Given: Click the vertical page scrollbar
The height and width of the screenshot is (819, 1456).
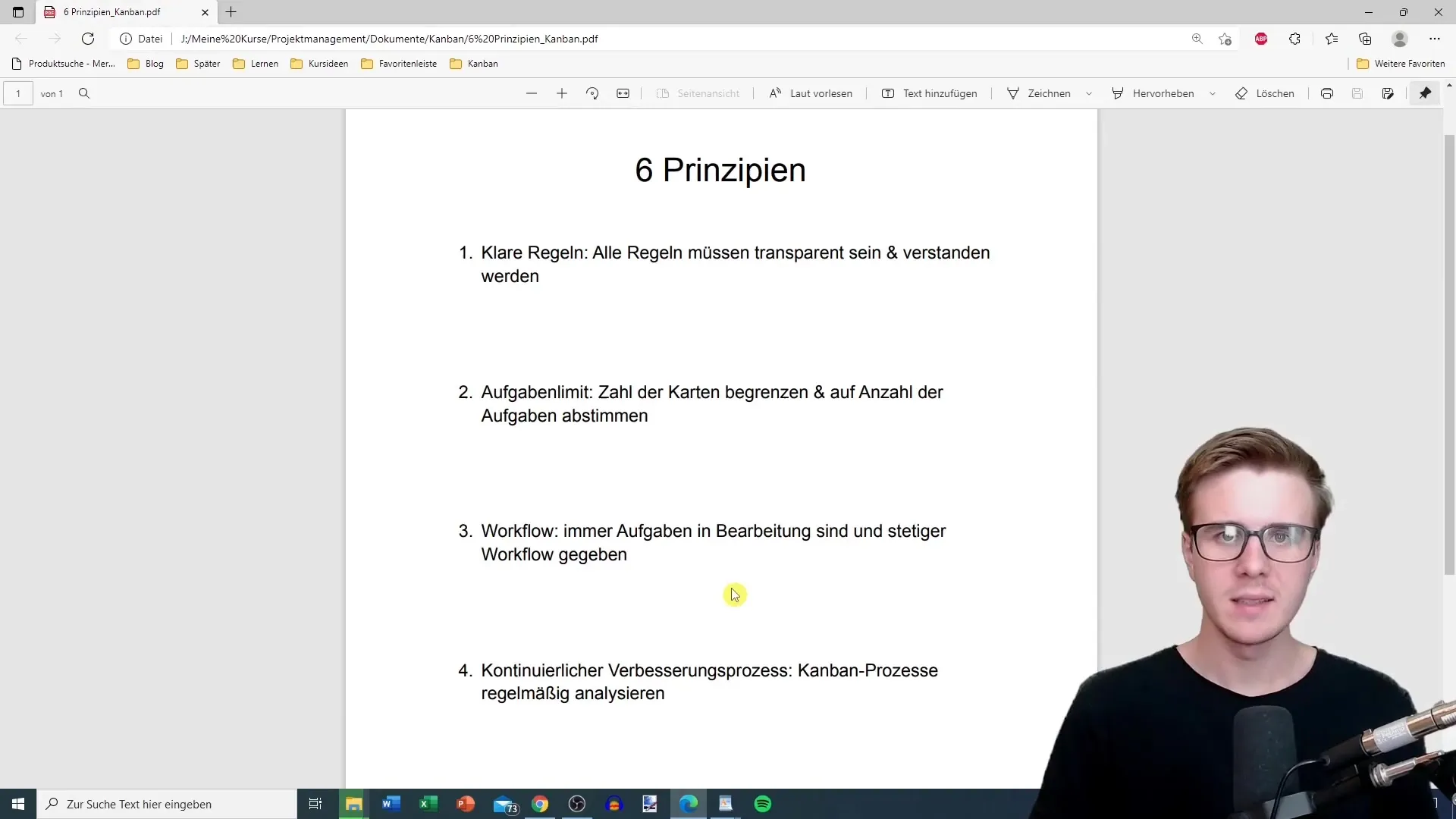Looking at the screenshot, I should 1449,355.
